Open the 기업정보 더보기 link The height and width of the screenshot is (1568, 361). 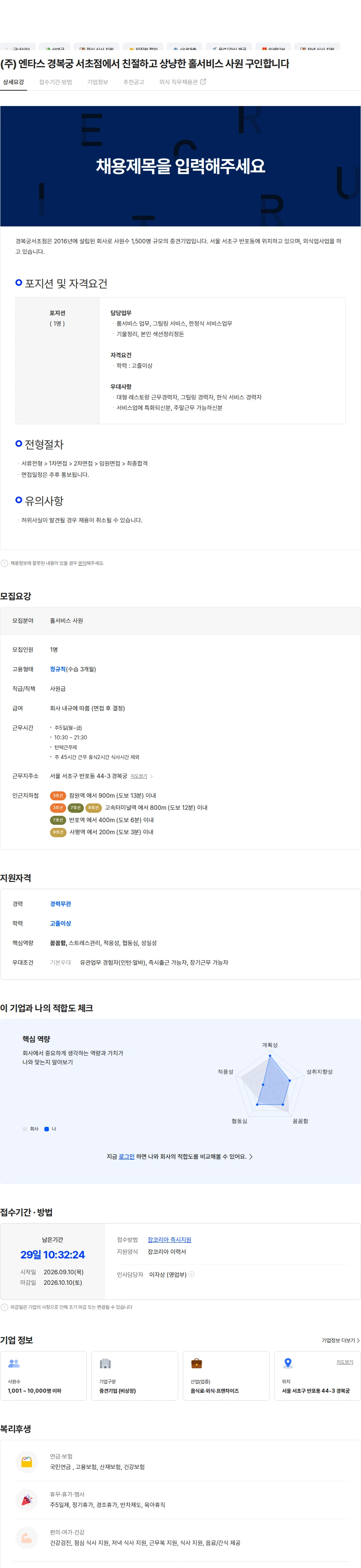point(340,1340)
